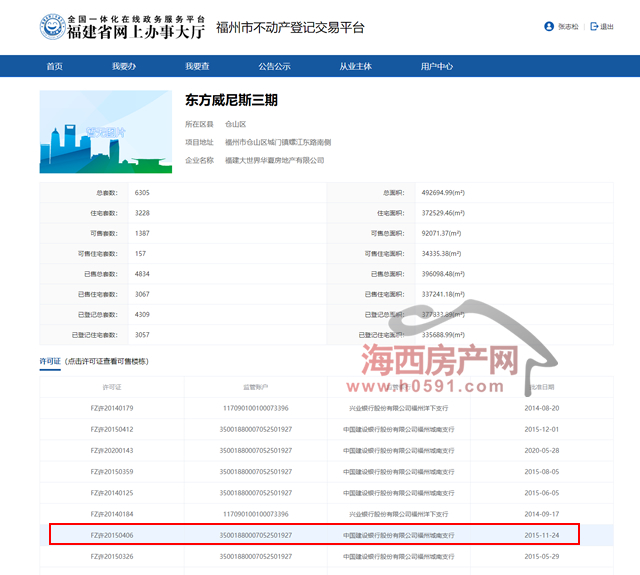Click the district value 仓山区
This screenshot has width=640, height=575.
[236, 124]
